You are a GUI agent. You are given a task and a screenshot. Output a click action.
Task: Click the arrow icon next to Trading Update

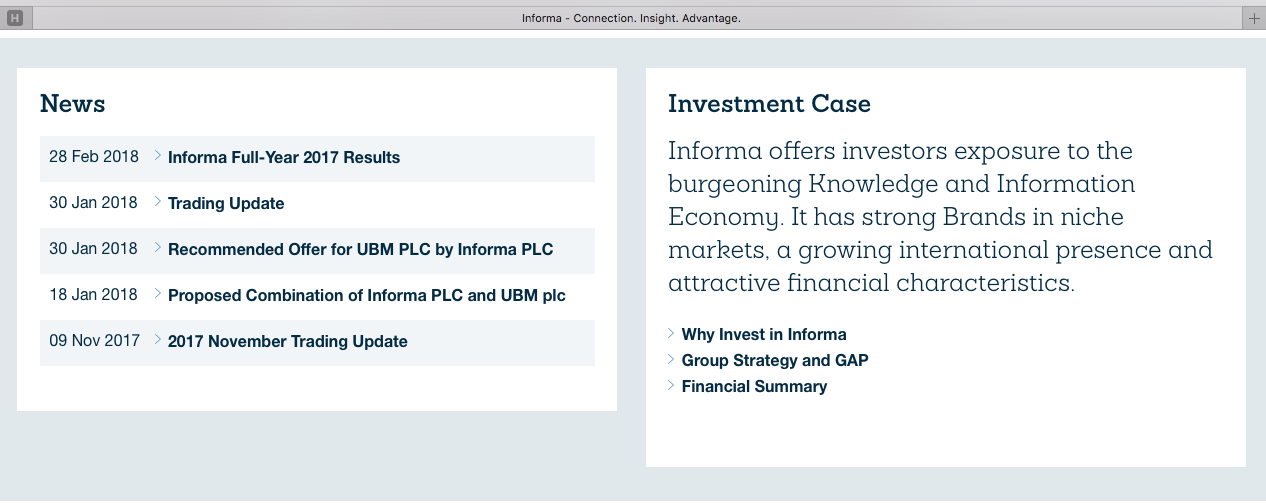pyautogui.click(x=158, y=202)
